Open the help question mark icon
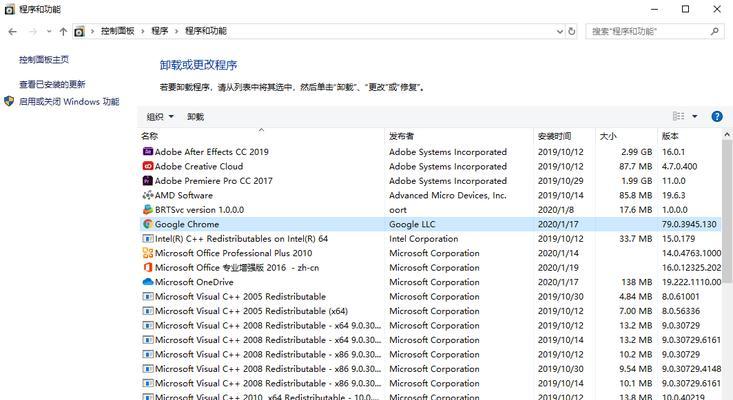Viewport: 733px width, 400px height. point(717,116)
